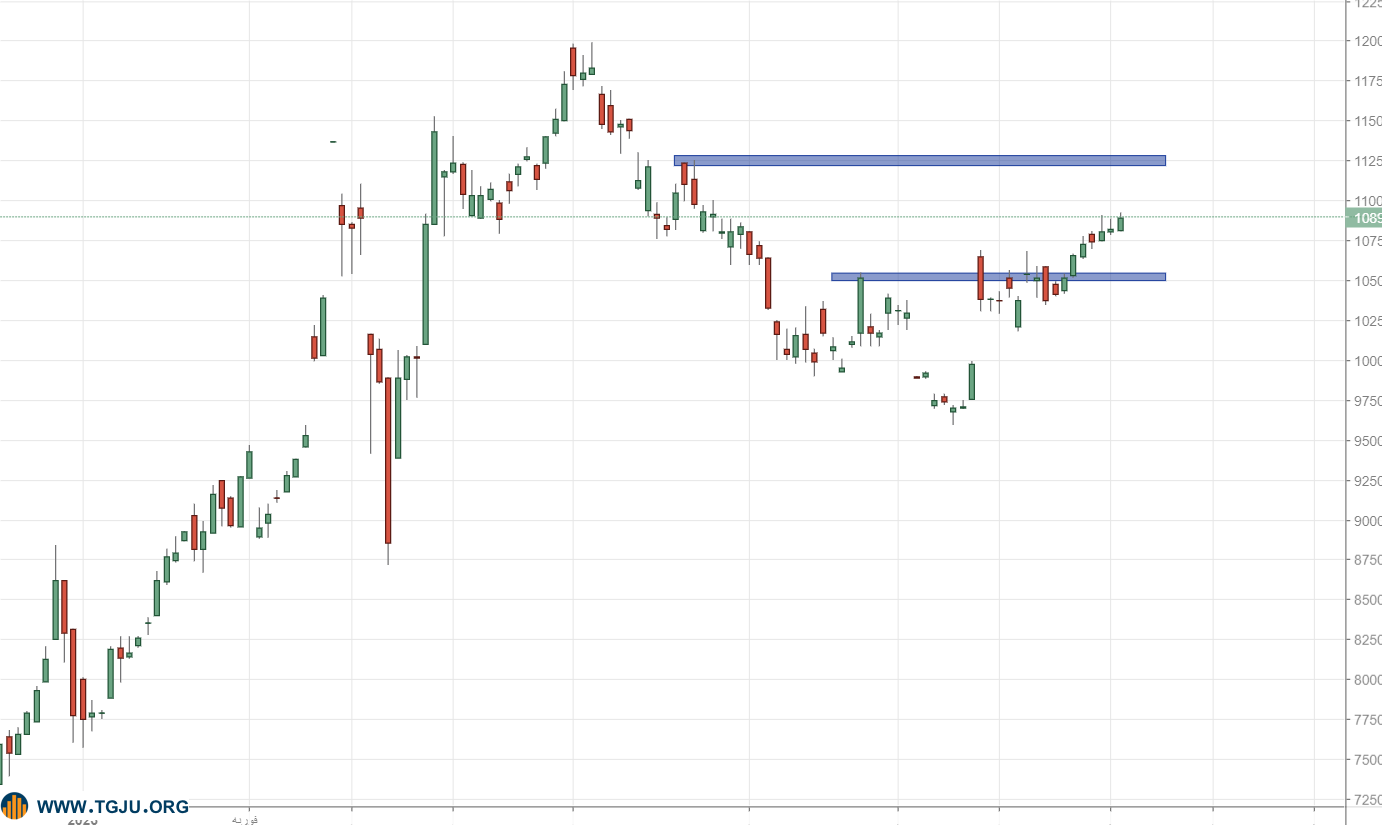
Task: Click the last green candle at right
Action: point(1120,223)
